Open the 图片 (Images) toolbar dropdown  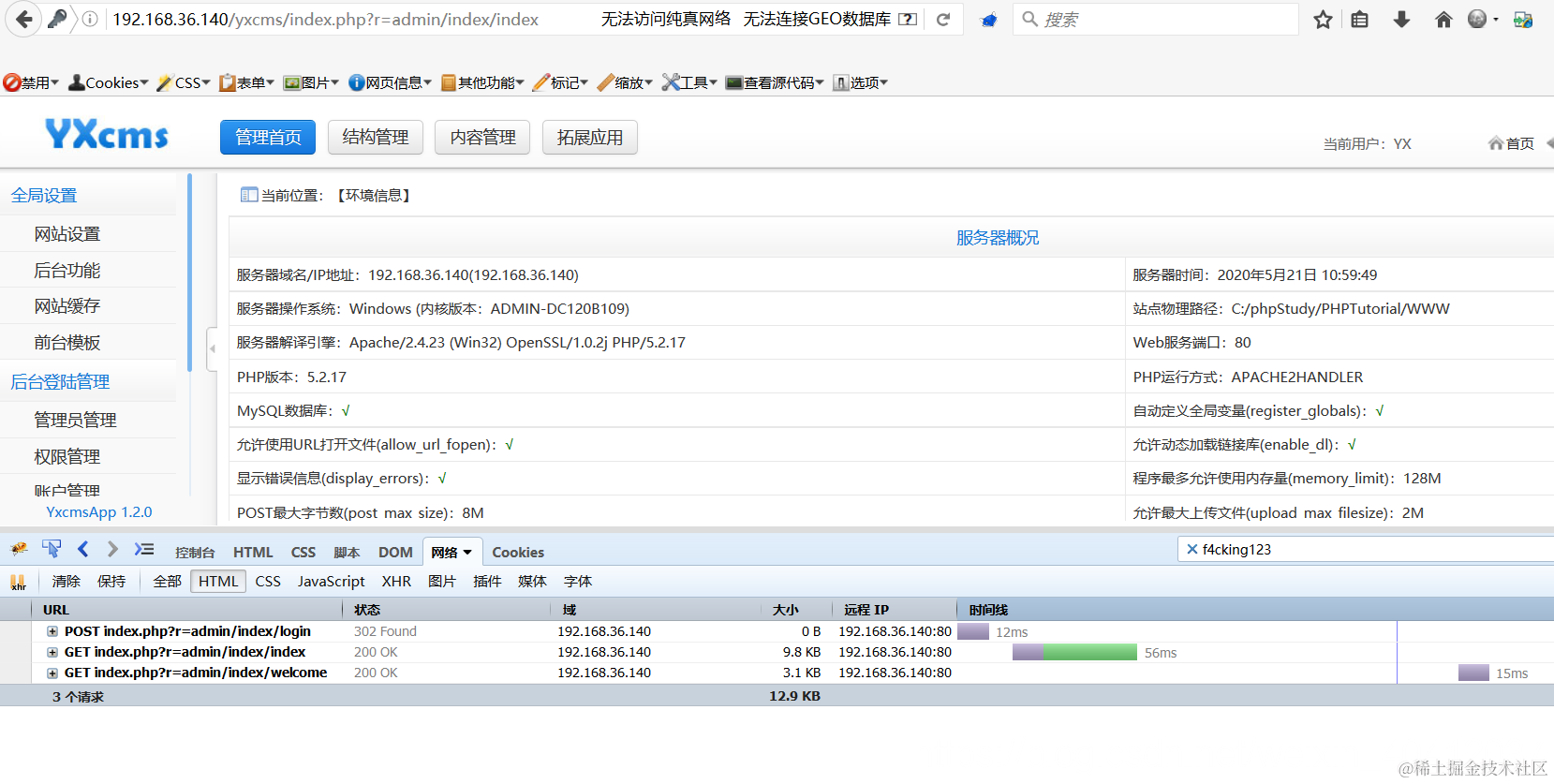[x=312, y=82]
